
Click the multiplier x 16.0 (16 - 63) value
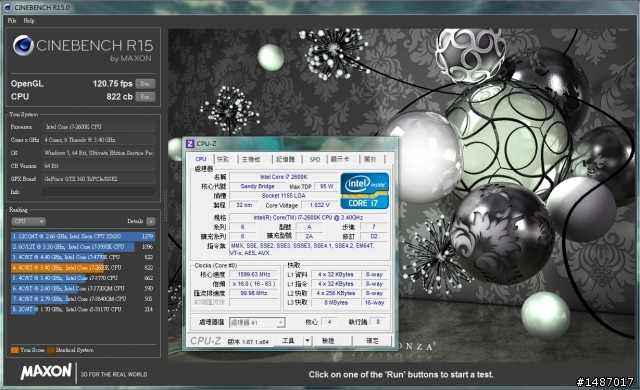[253, 284]
